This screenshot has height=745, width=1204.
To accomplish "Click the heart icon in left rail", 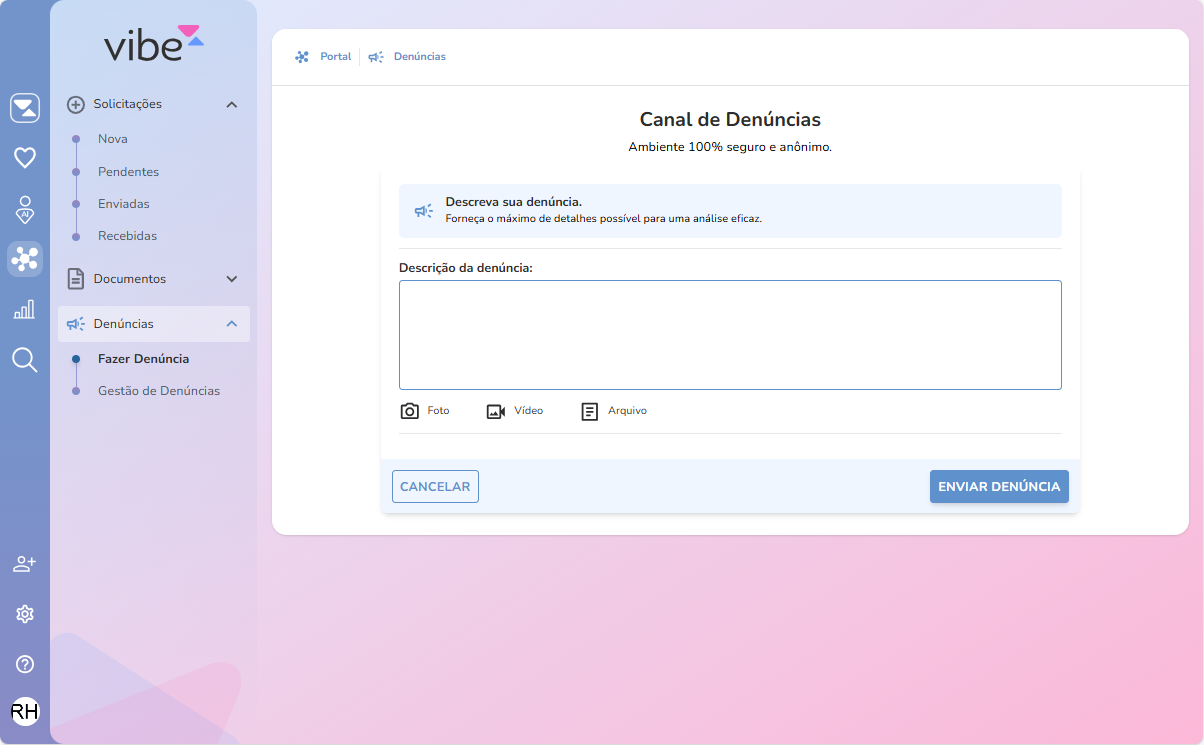I will pyautogui.click(x=25, y=157).
